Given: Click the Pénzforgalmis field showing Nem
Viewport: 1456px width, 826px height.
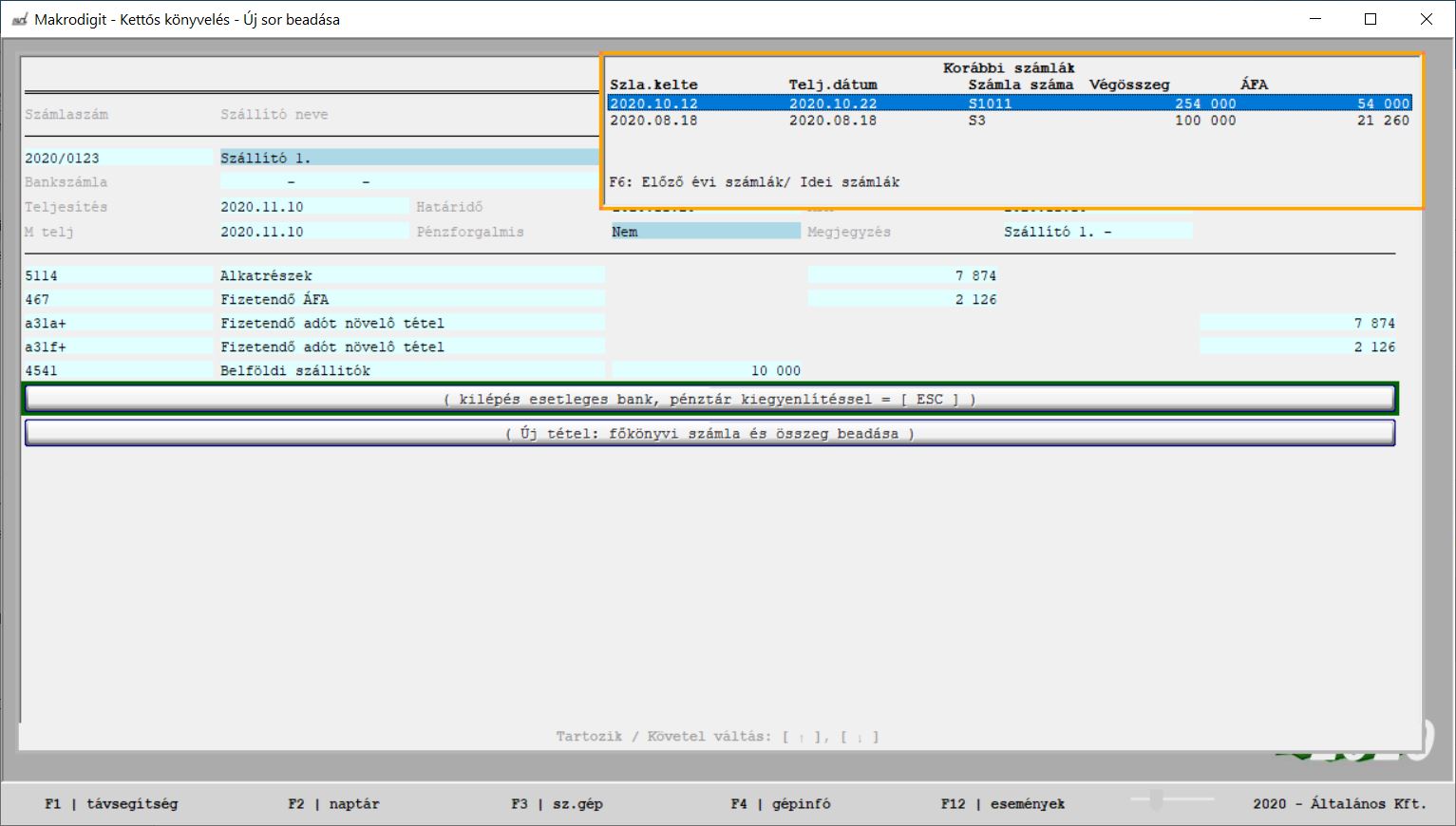Looking at the screenshot, I should pos(706,231).
